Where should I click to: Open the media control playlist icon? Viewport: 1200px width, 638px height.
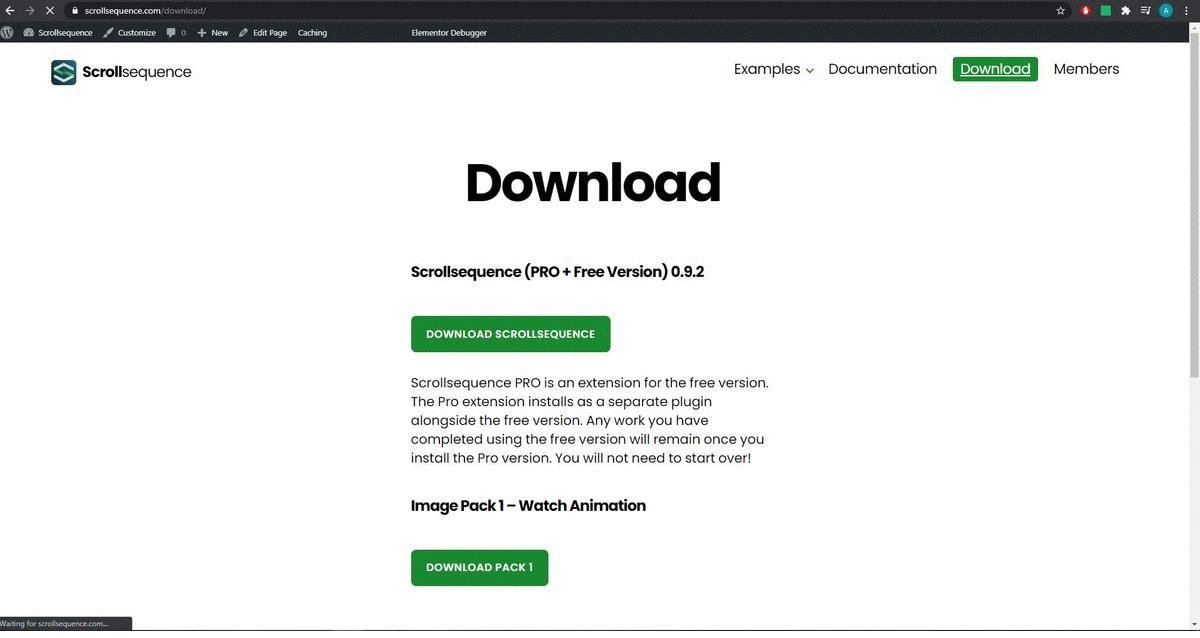click(1145, 10)
